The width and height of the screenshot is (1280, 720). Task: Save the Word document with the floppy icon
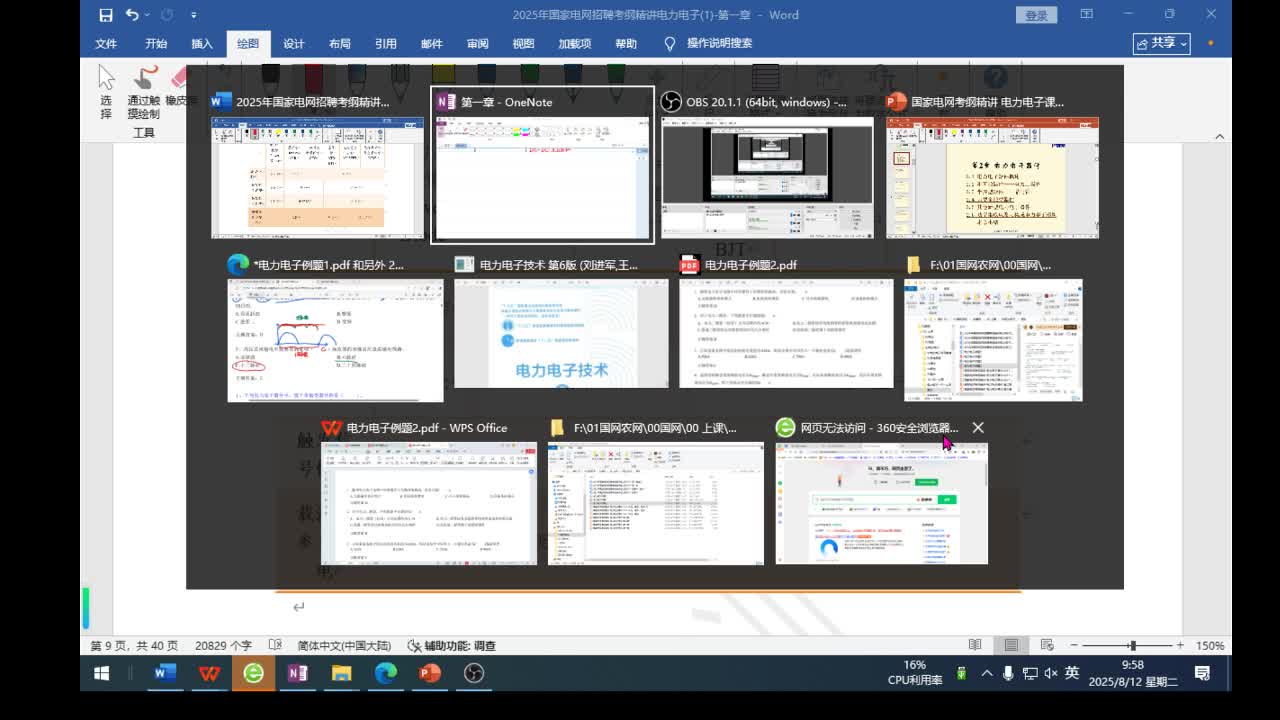[106, 15]
